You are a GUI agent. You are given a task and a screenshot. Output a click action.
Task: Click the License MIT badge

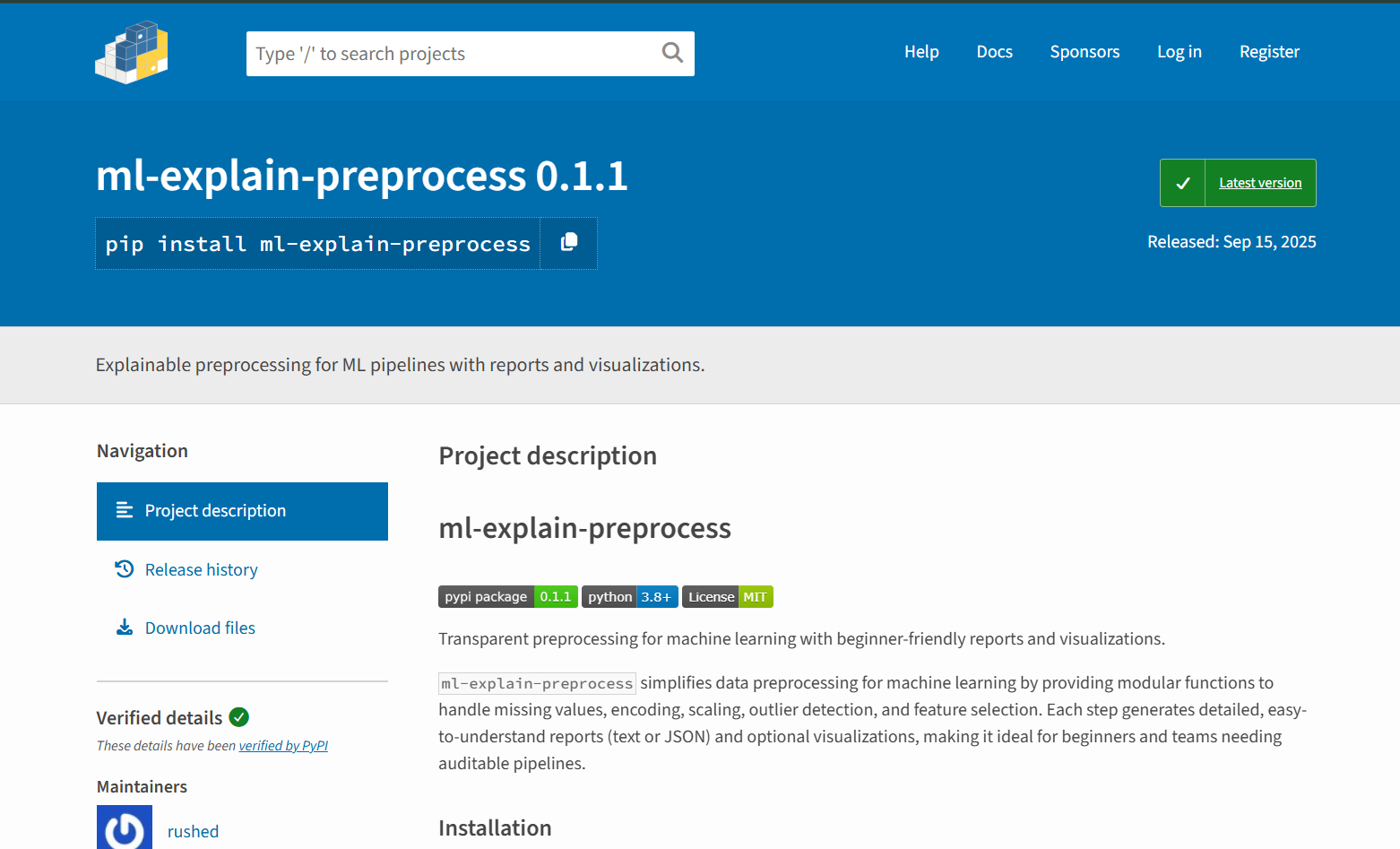click(x=727, y=597)
